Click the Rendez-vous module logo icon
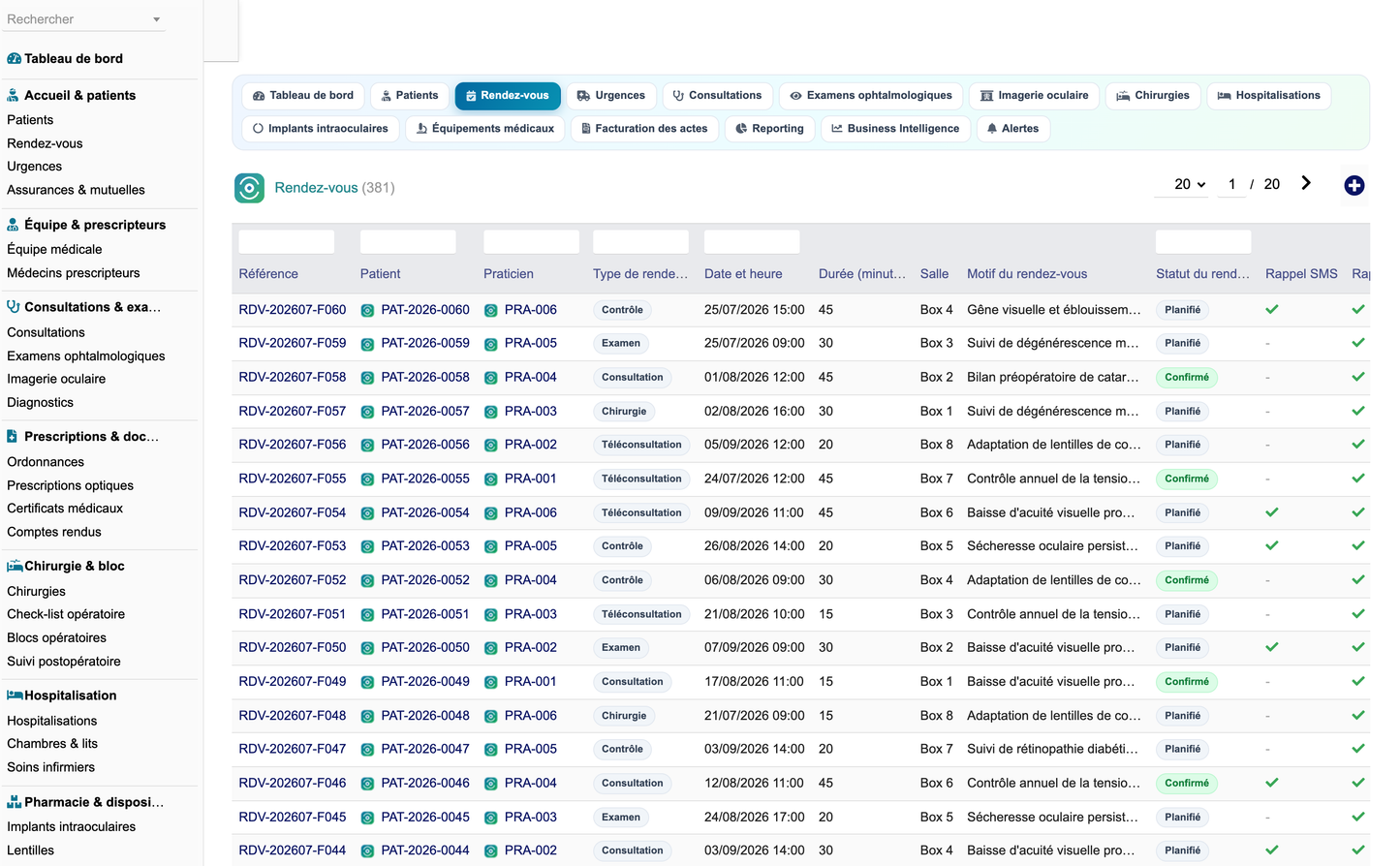The width and height of the screenshot is (1400, 866). [249, 188]
